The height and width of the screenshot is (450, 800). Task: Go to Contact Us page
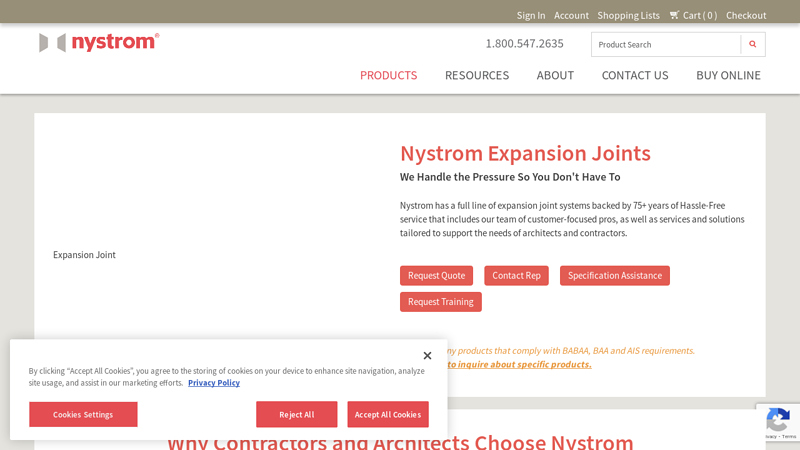[x=635, y=75]
